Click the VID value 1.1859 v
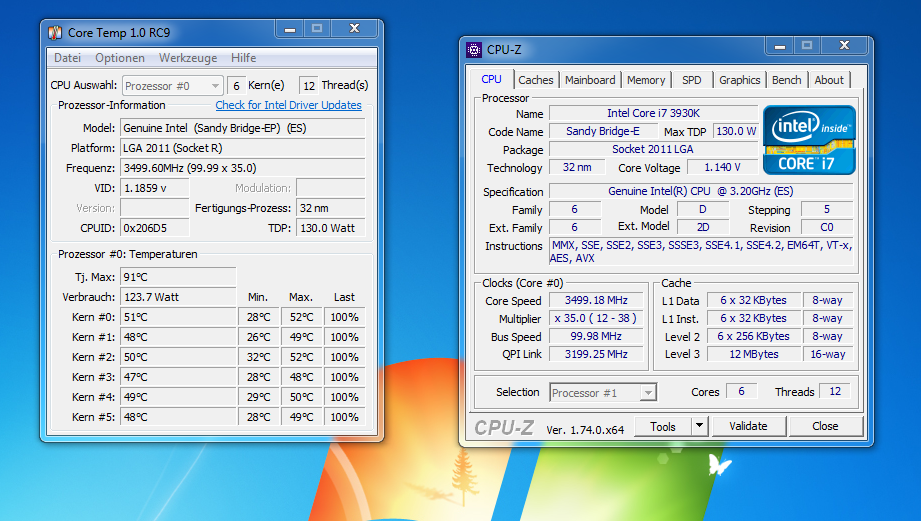 (x=155, y=188)
